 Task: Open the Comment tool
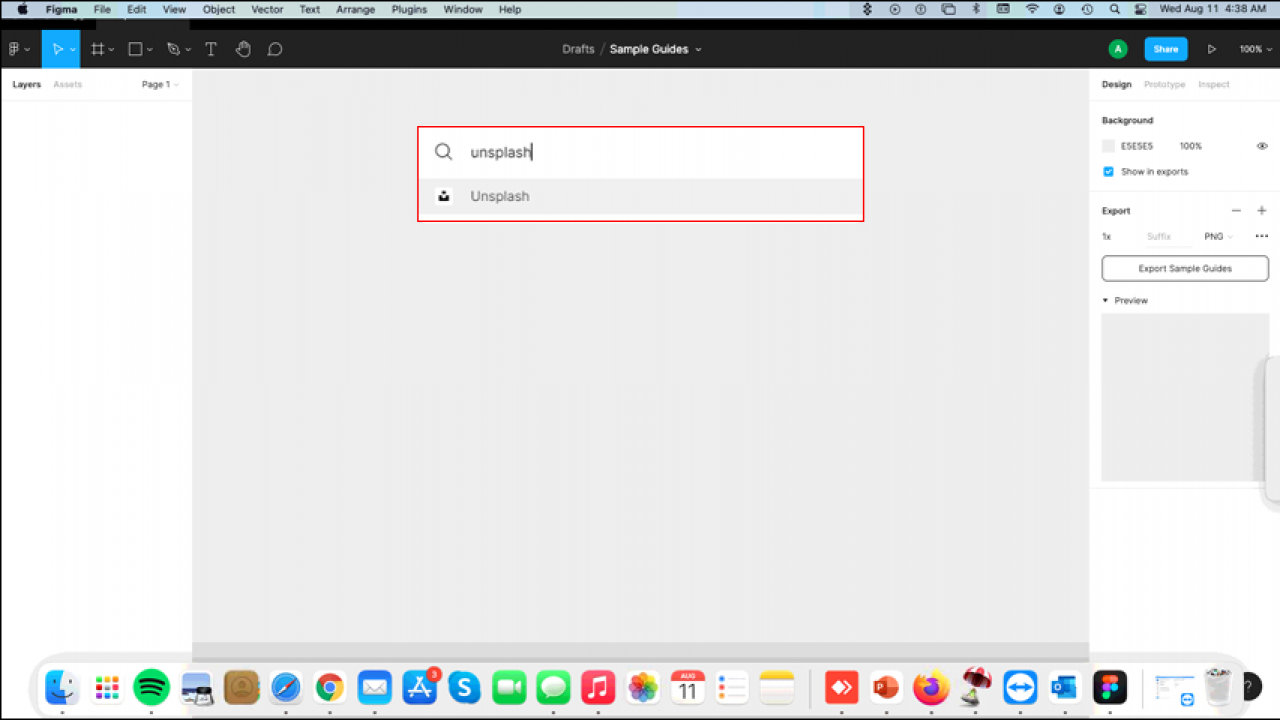pos(274,48)
